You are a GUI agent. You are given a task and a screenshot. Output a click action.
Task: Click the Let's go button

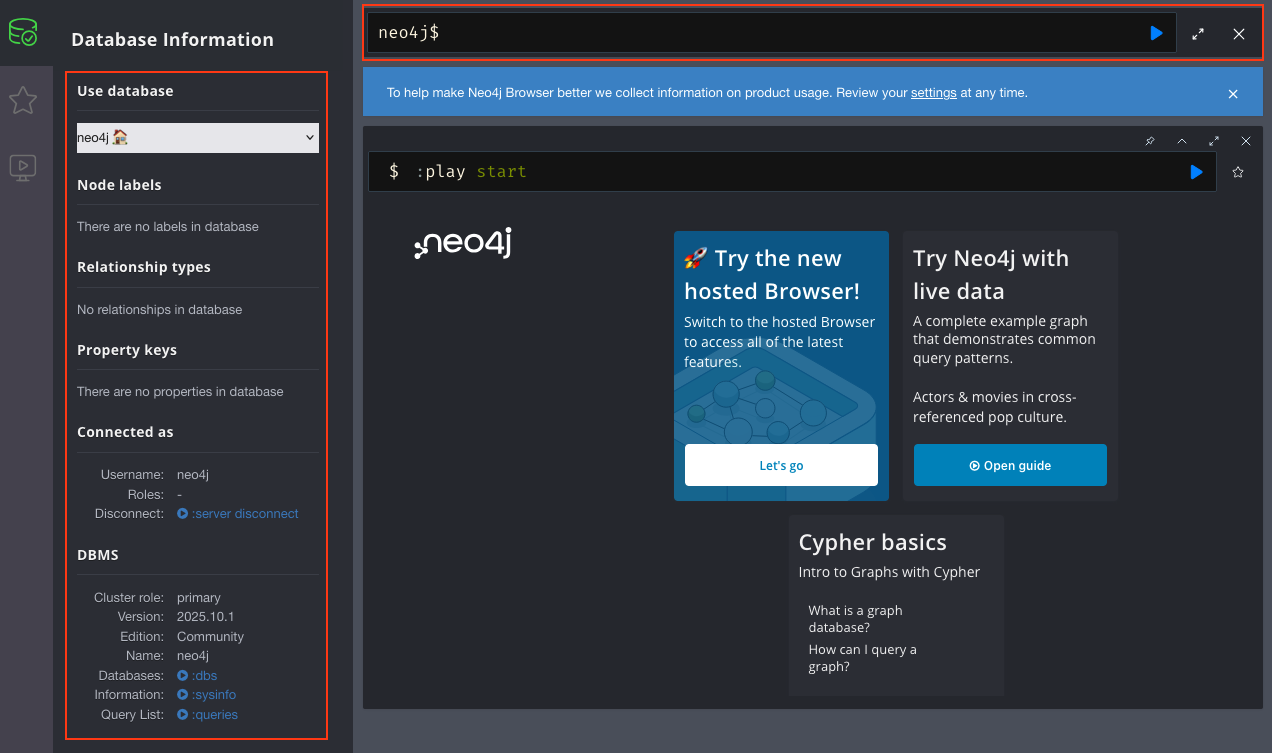point(781,465)
